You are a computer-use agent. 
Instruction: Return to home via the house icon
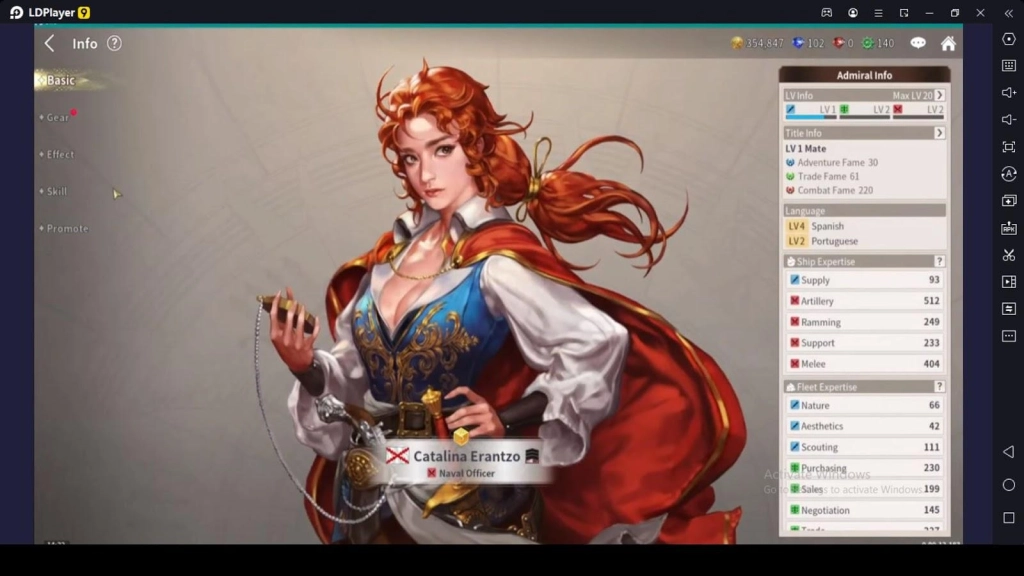(948, 43)
